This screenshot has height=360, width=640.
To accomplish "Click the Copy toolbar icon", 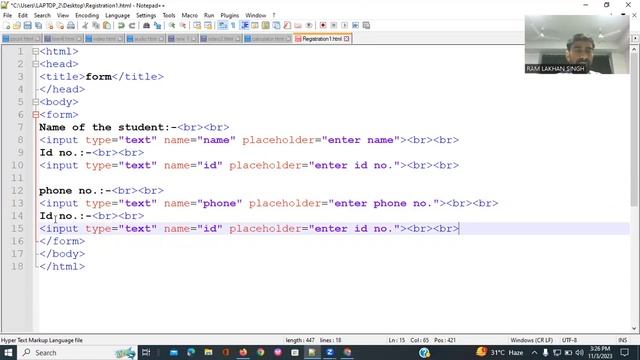I will [x=96, y=25].
